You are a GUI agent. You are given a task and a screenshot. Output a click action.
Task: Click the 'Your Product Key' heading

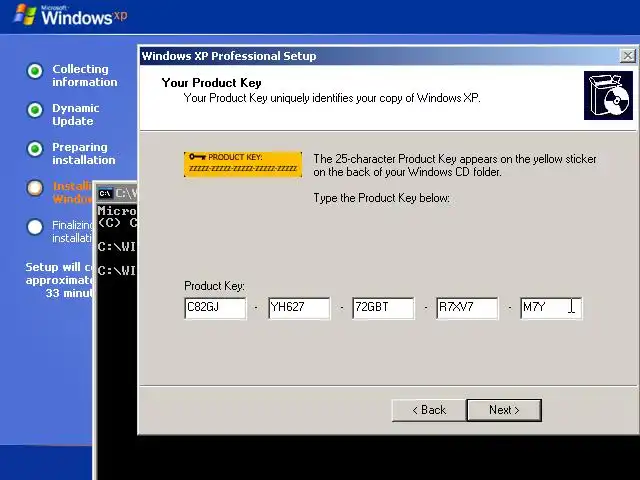coord(211,83)
